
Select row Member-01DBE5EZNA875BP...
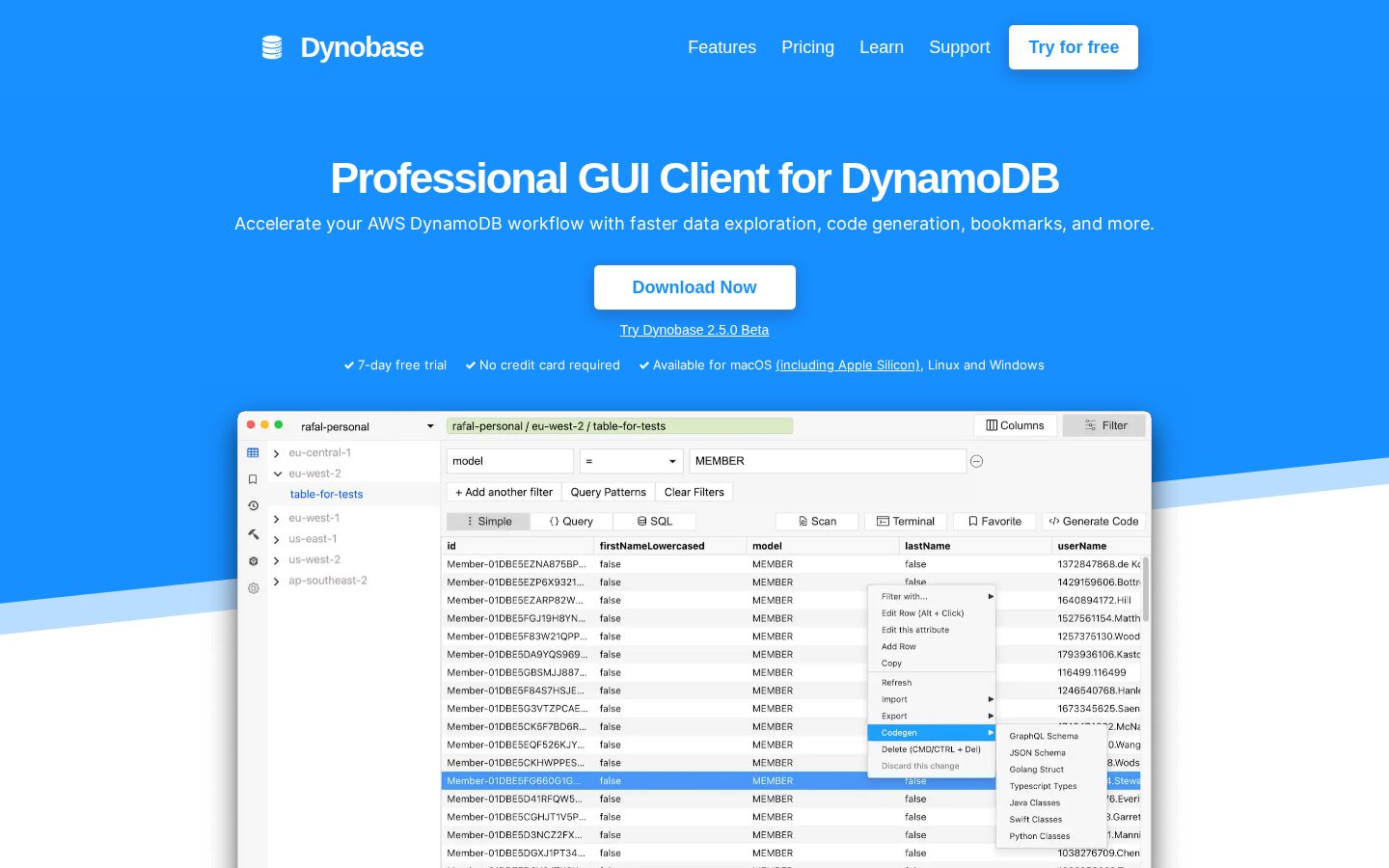point(791,564)
